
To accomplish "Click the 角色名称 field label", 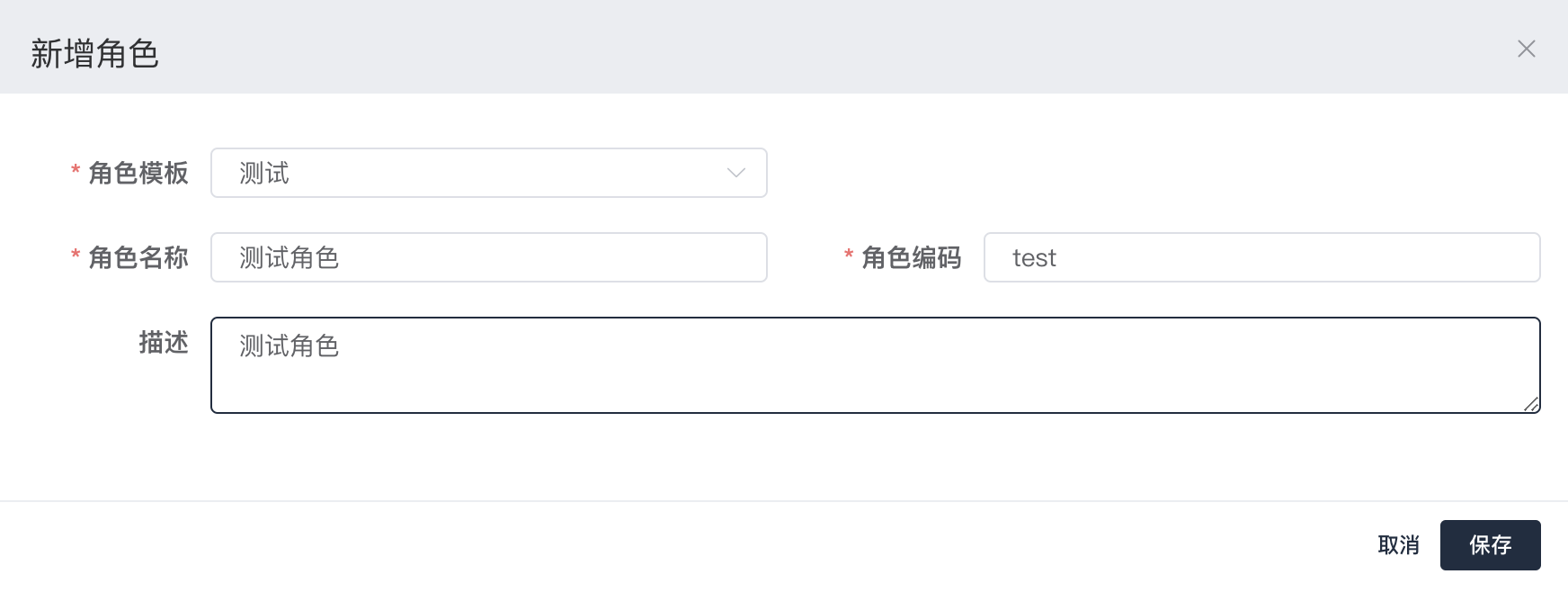I will point(138,257).
